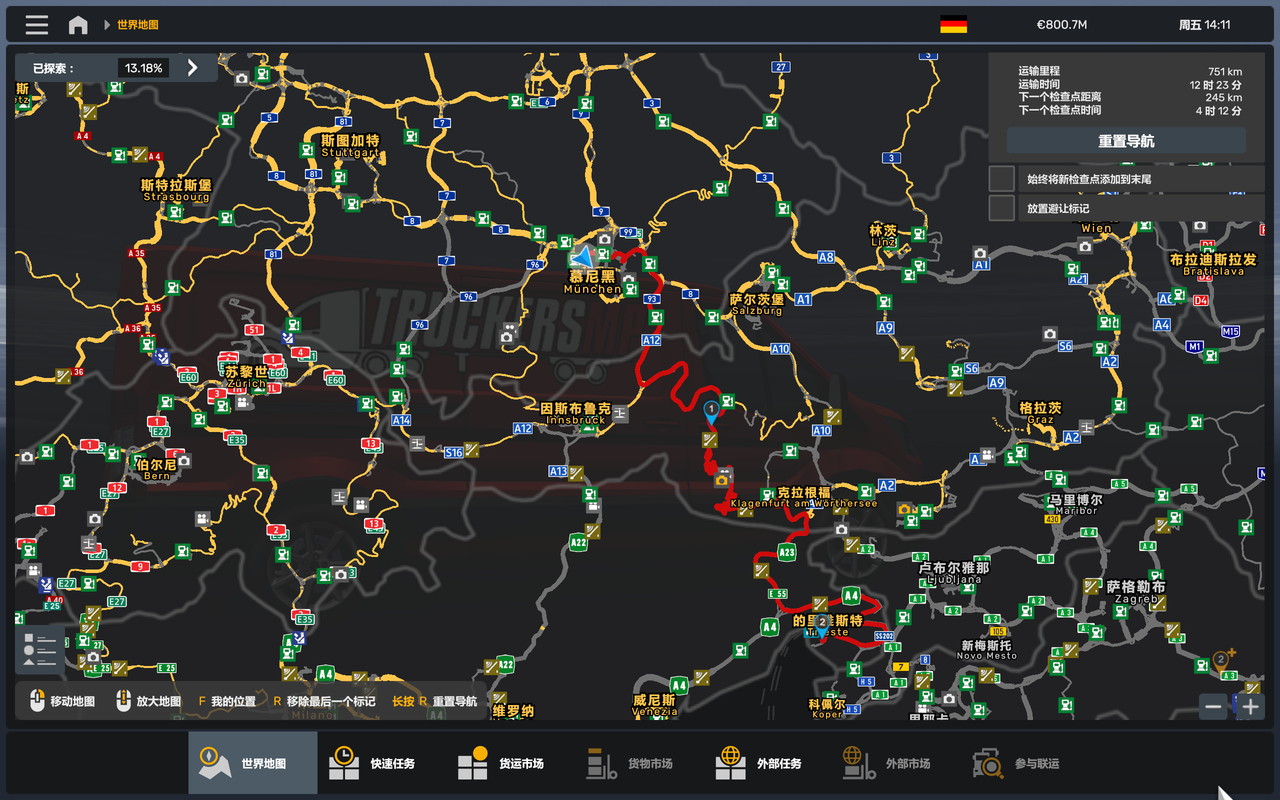This screenshot has width=1280, height=800.
Task: Click the mouse scroll icon beside 放大地图
Action: (124, 701)
